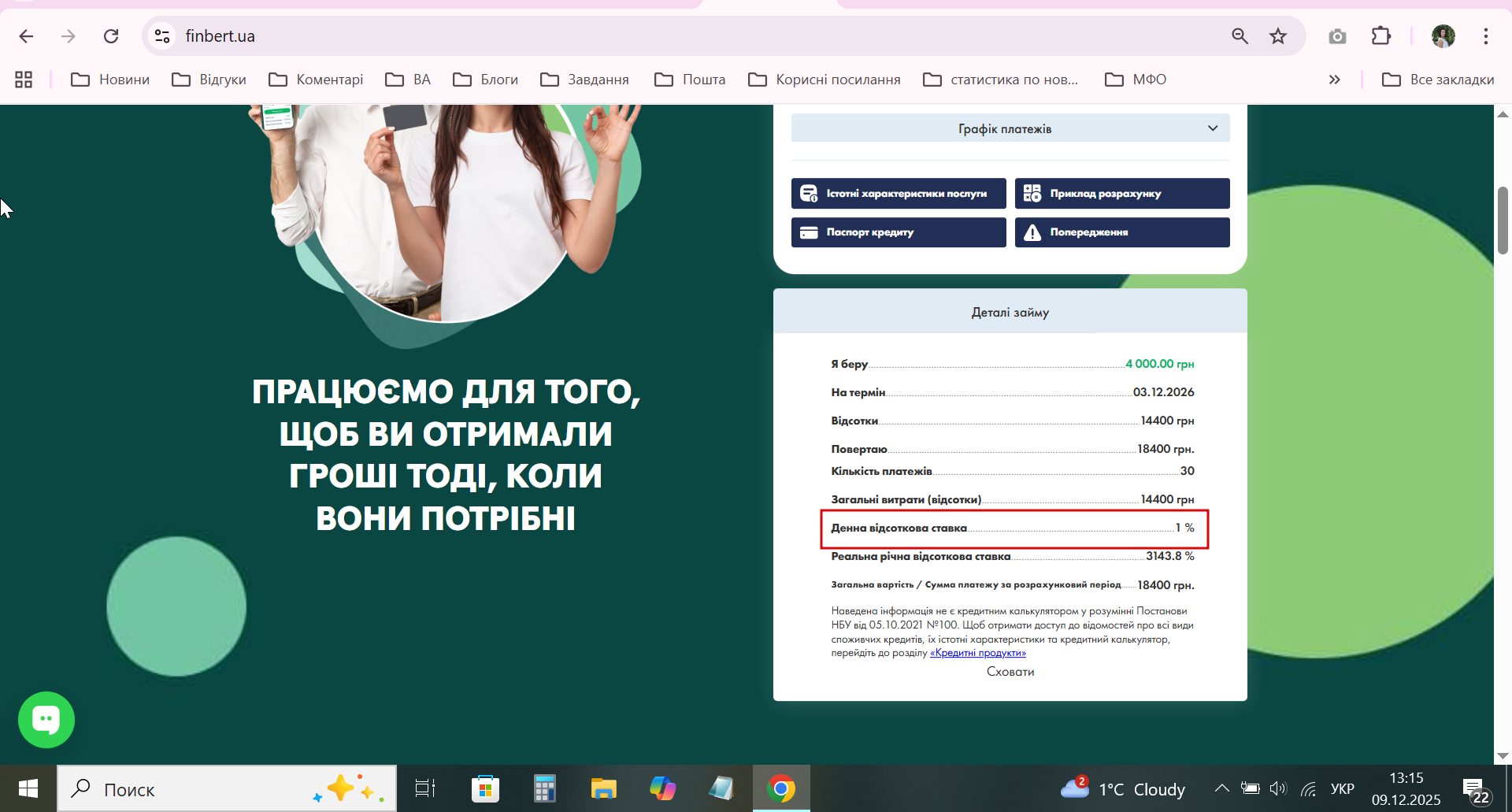Open network settings in the tray
This screenshot has height=812, width=1512.
point(1308,788)
